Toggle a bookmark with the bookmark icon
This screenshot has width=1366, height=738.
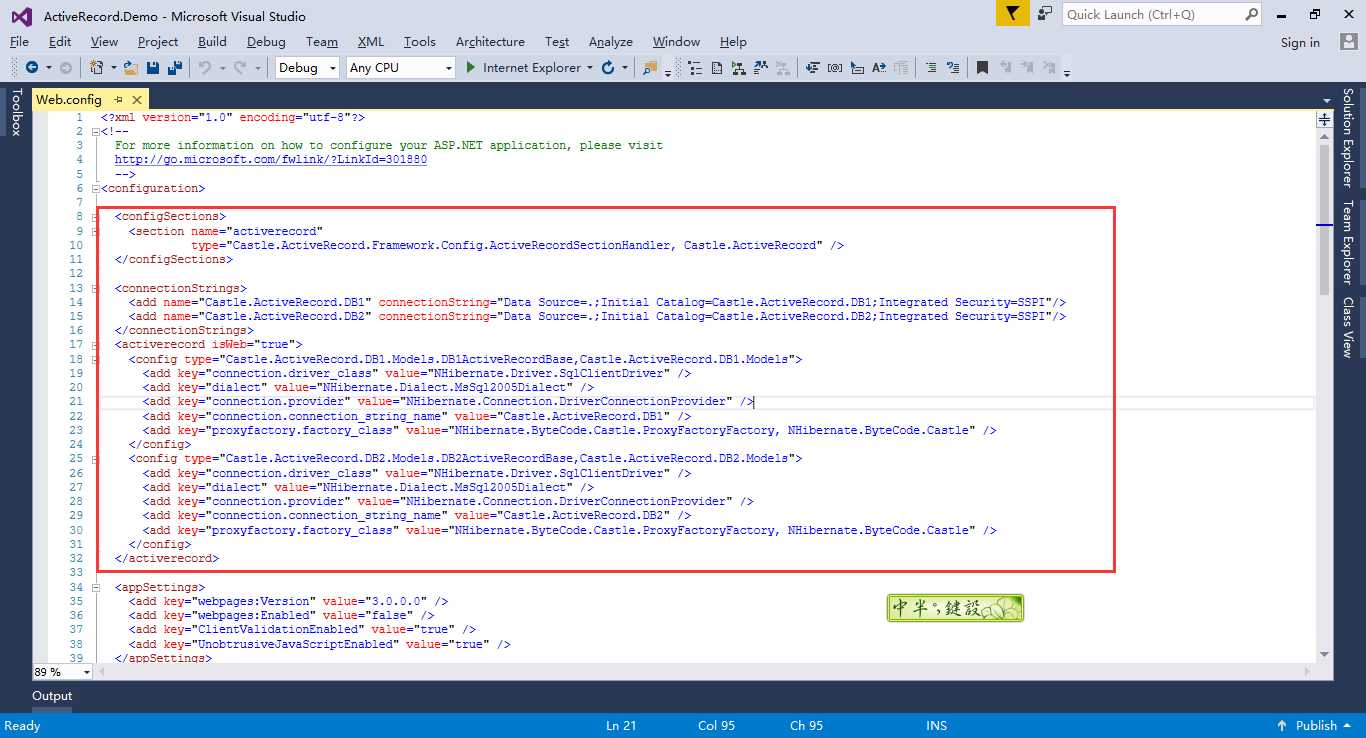982,68
